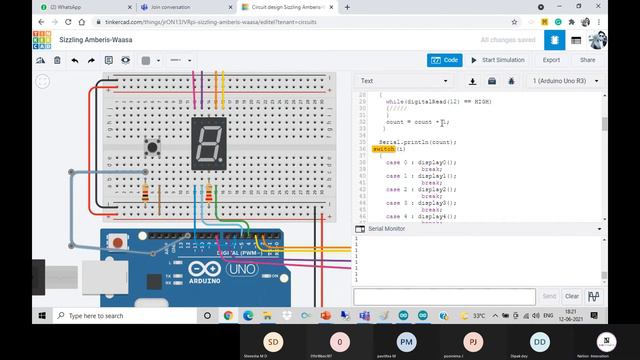Go to browser home page
Viewport: 640px width, 360px height.
pyautogui.click(x=82, y=22)
